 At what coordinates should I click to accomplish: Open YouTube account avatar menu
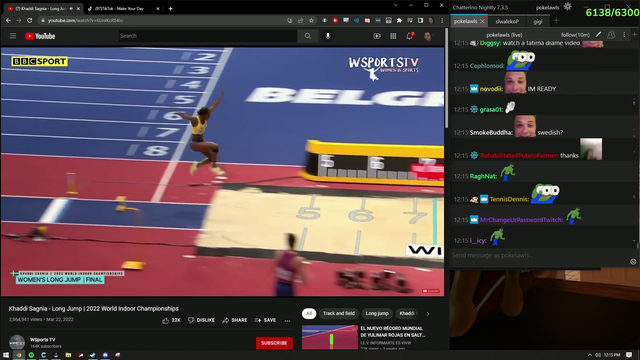coord(428,36)
